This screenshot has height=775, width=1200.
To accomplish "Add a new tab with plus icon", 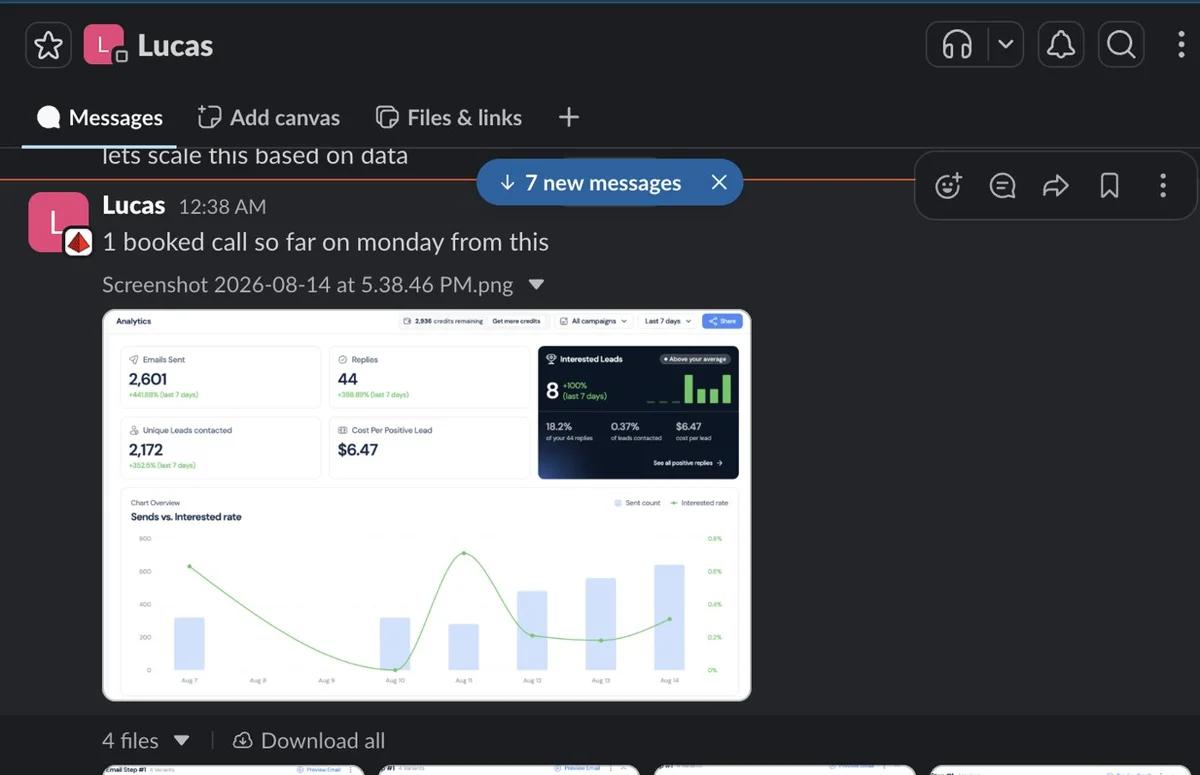I will [x=569, y=117].
